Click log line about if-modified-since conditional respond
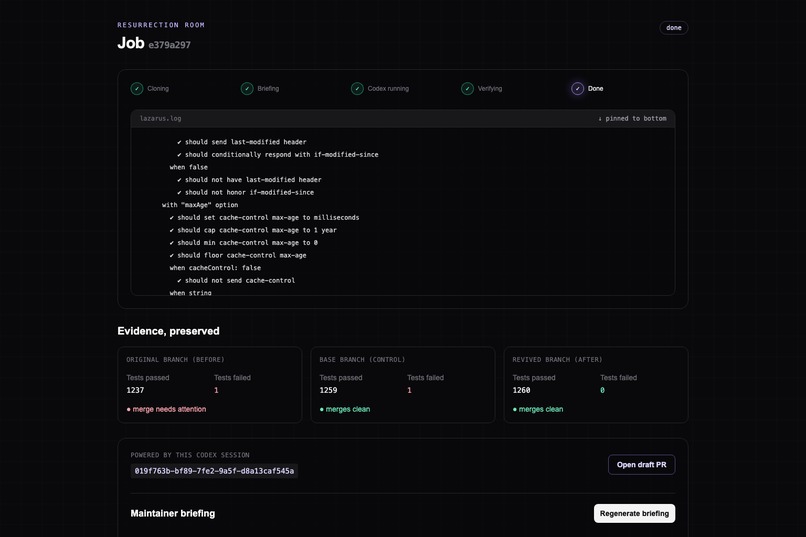806x537 pixels. [278, 155]
